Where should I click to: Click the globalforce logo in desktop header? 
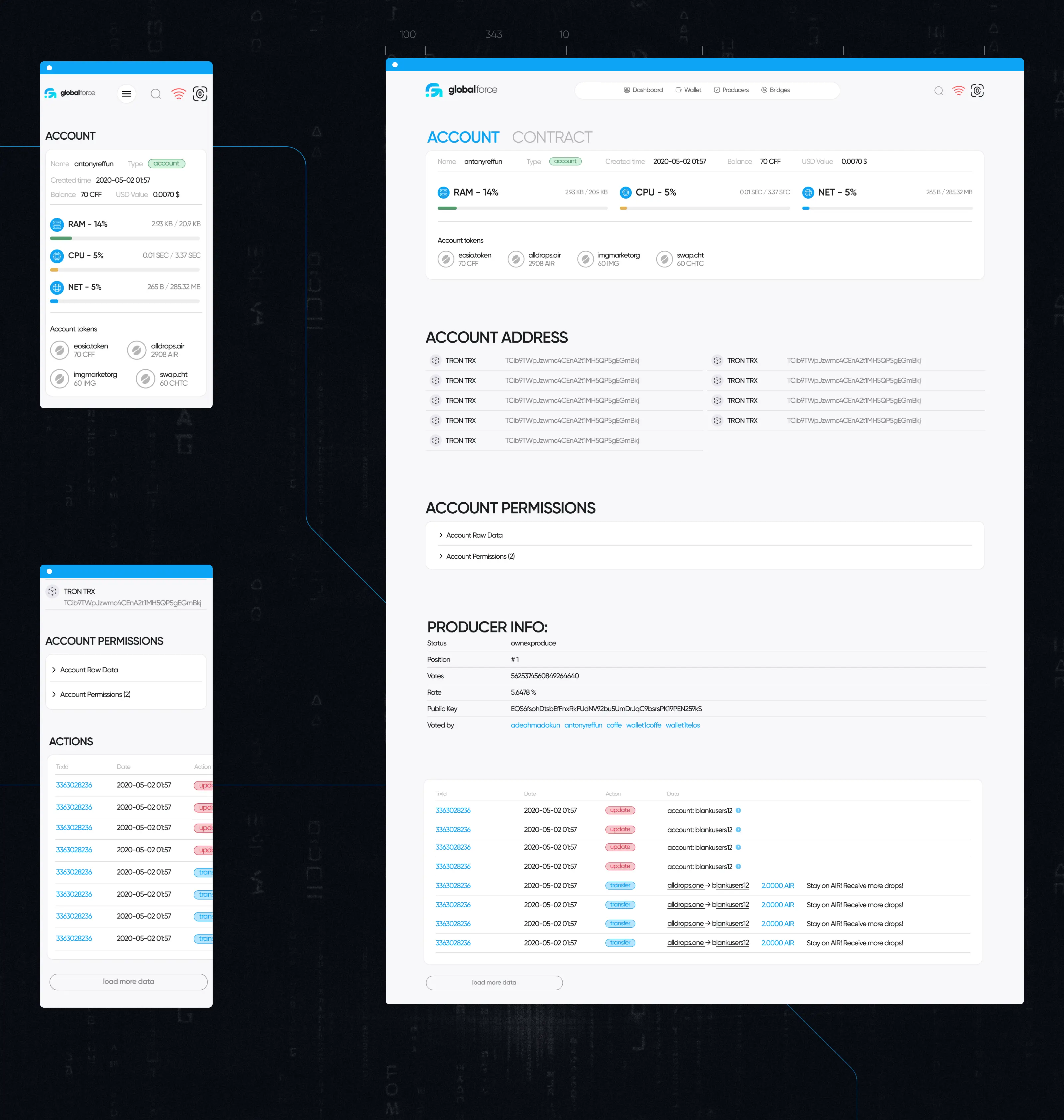coord(461,90)
